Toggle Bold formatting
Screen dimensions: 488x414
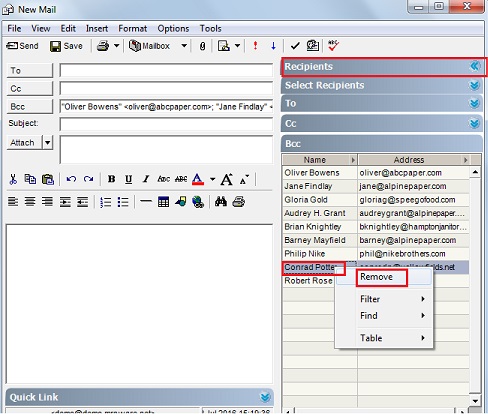[x=111, y=179]
